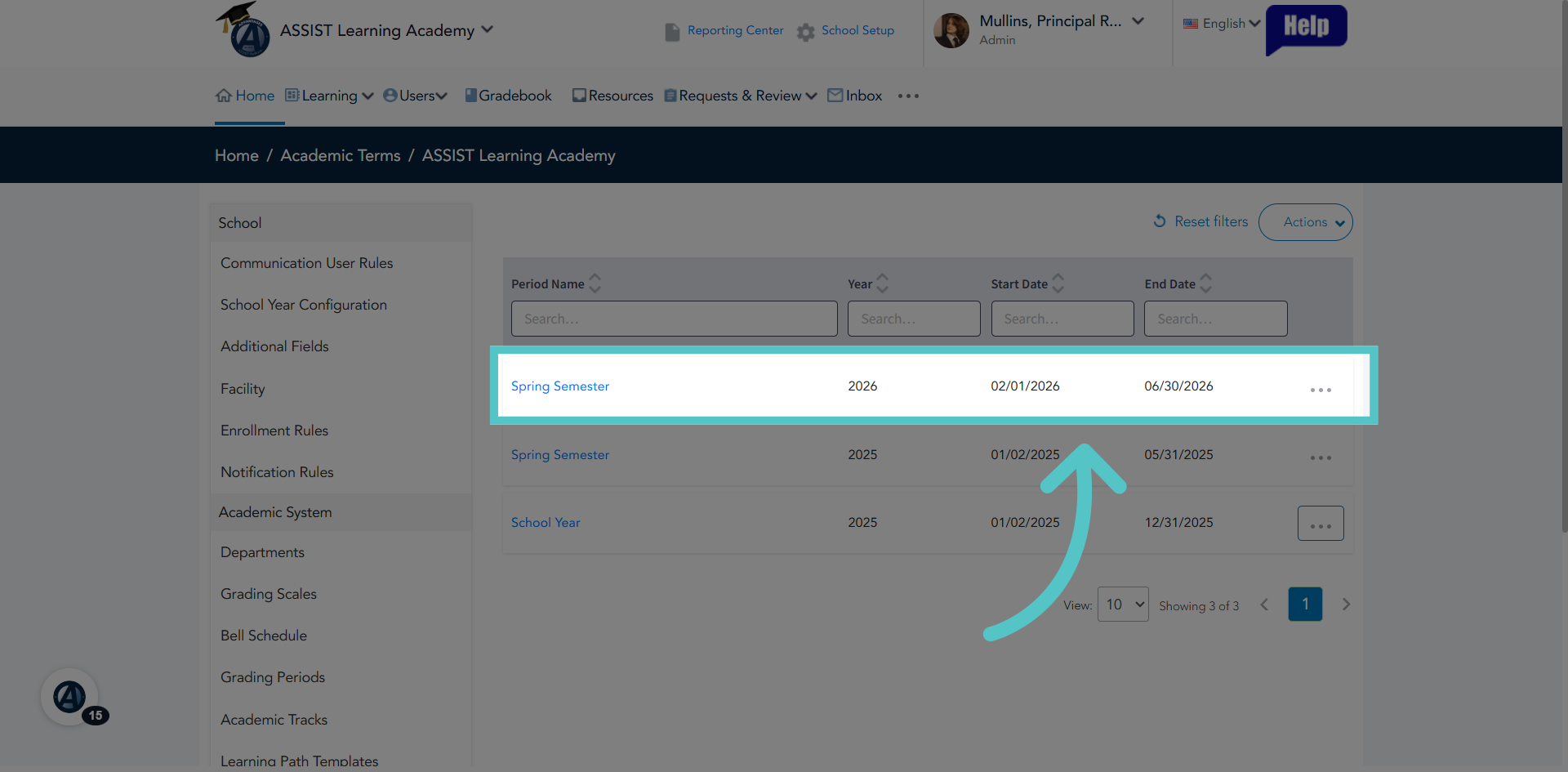Viewport: 1568px width, 772px height.
Task: Open the School Year 2025 term
Action: click(546, 523)
